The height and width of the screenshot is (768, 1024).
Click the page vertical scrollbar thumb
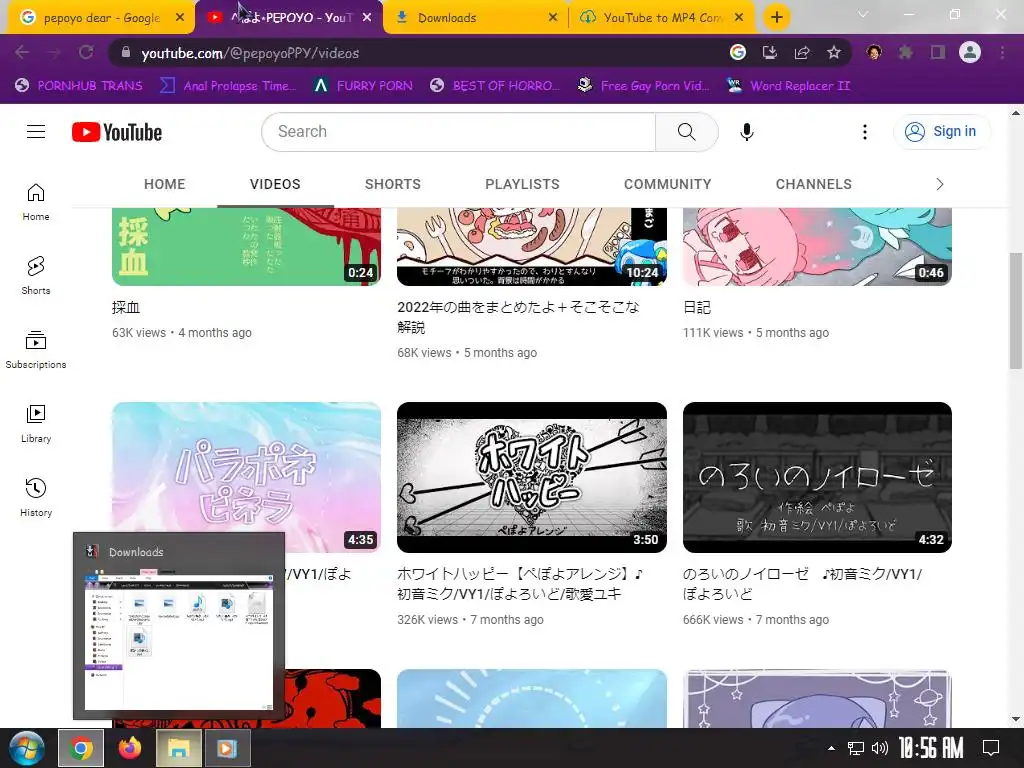click(1016, 310)
